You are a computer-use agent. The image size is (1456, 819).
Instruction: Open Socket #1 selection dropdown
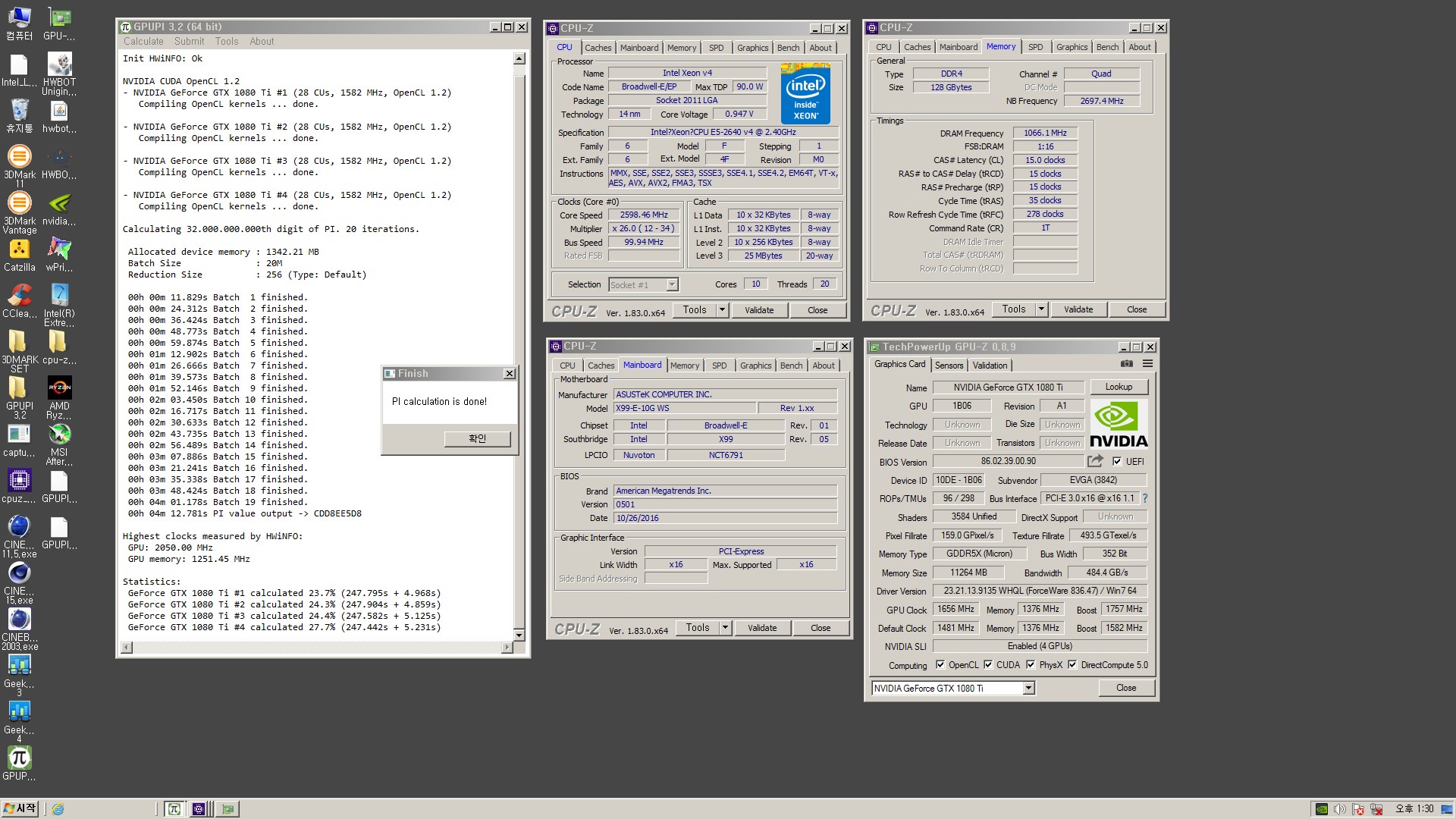click(672, 285)
